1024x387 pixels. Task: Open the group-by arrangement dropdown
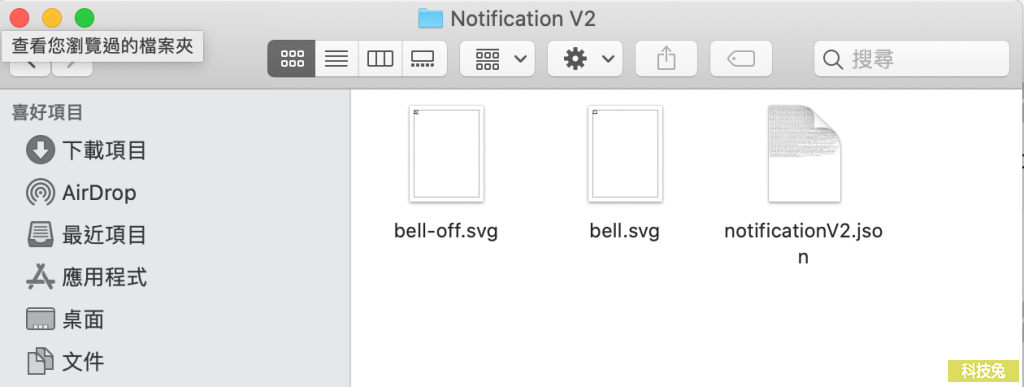pyautogui.click(x=498, y=59)
